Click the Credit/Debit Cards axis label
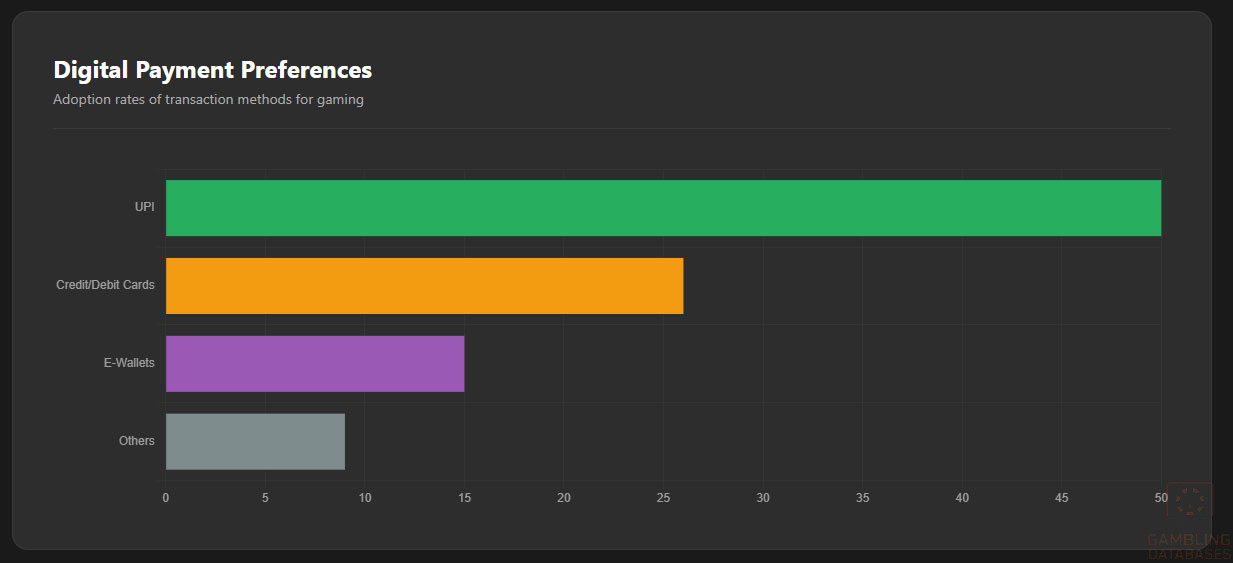Screen dimensions: 1233x563 [x=105, y=285]
